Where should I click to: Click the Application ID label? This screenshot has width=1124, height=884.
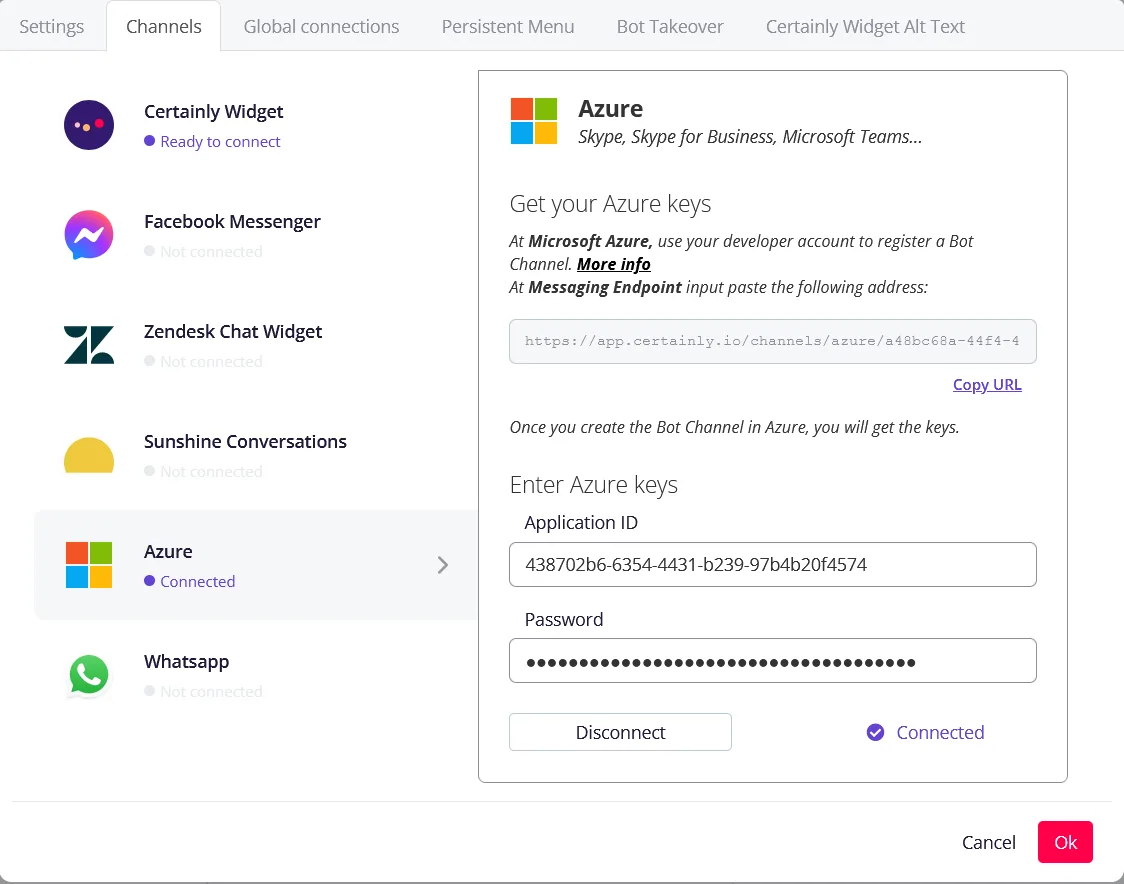(581, 523)
